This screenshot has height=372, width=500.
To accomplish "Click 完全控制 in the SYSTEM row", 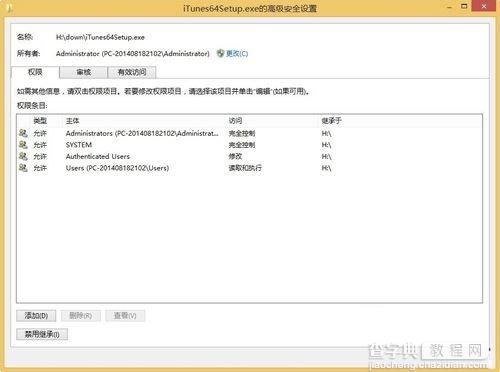I will [x=242, y=145].
